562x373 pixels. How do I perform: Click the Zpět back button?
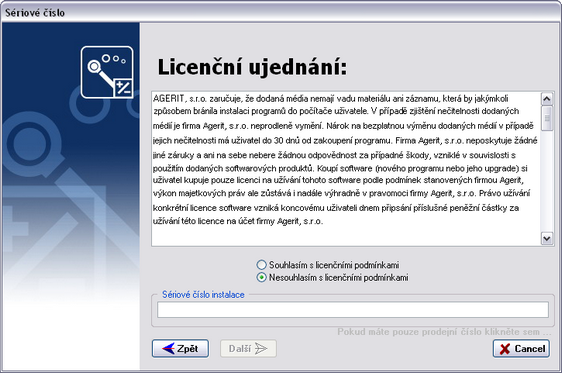tap(180, 349)
